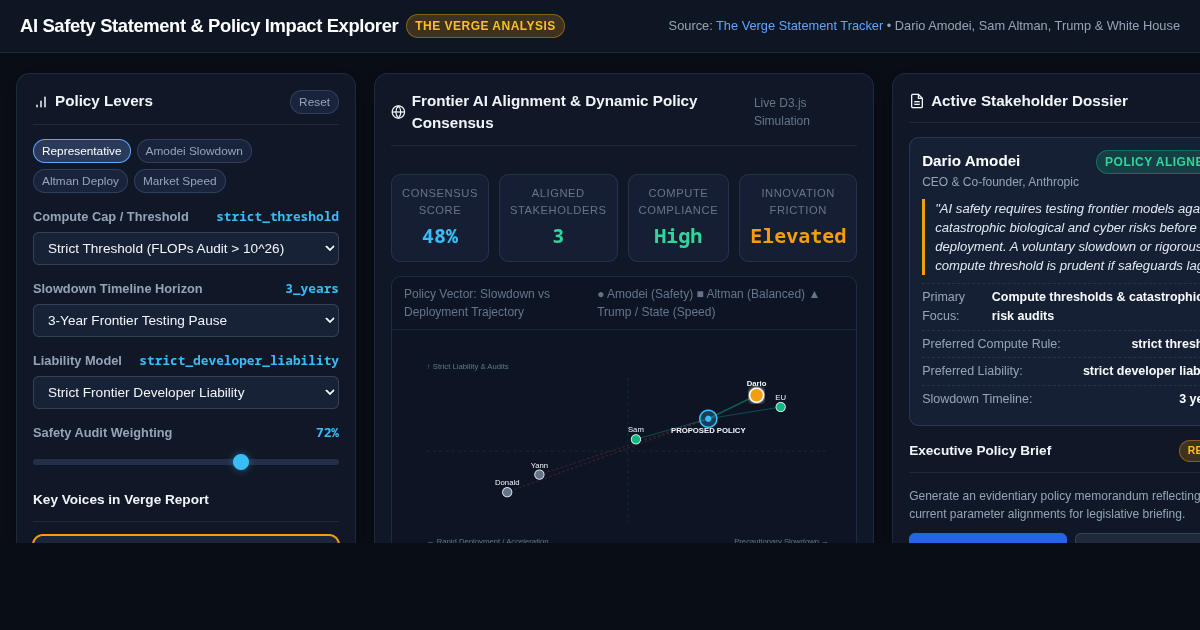Click the Key Voices in Verge Report heading

coord(121,500)
